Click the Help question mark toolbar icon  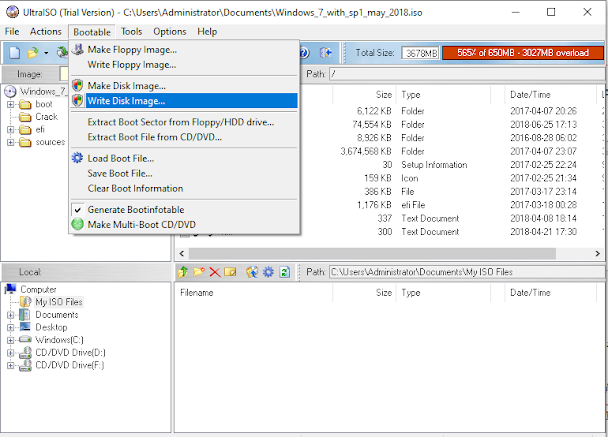pos(304,52)
